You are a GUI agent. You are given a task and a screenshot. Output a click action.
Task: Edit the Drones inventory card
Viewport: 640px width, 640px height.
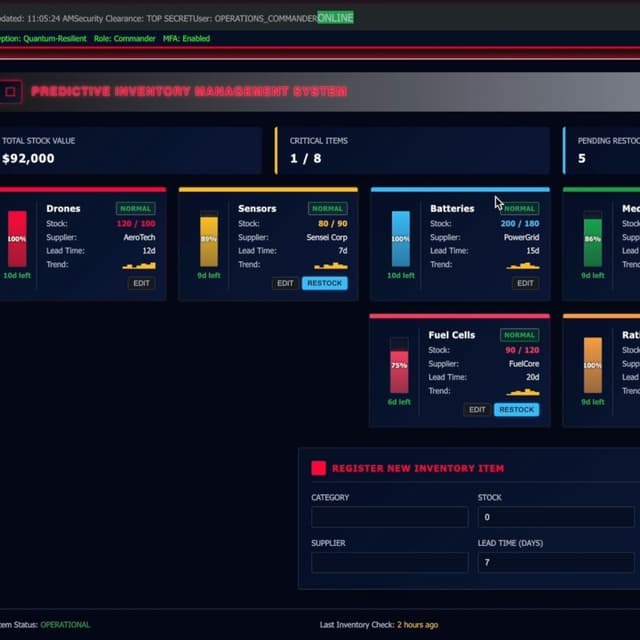141,283
